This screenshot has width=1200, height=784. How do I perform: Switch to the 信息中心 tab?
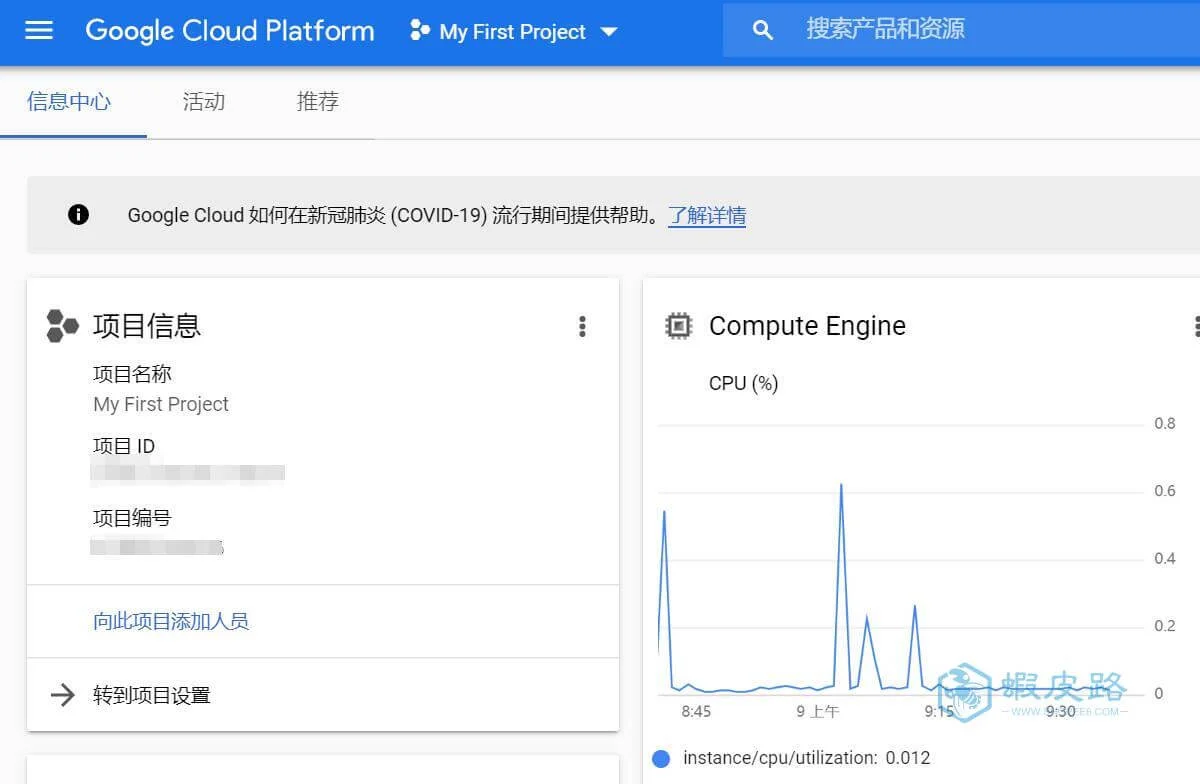pyautogui.click(x=69, y=102)
